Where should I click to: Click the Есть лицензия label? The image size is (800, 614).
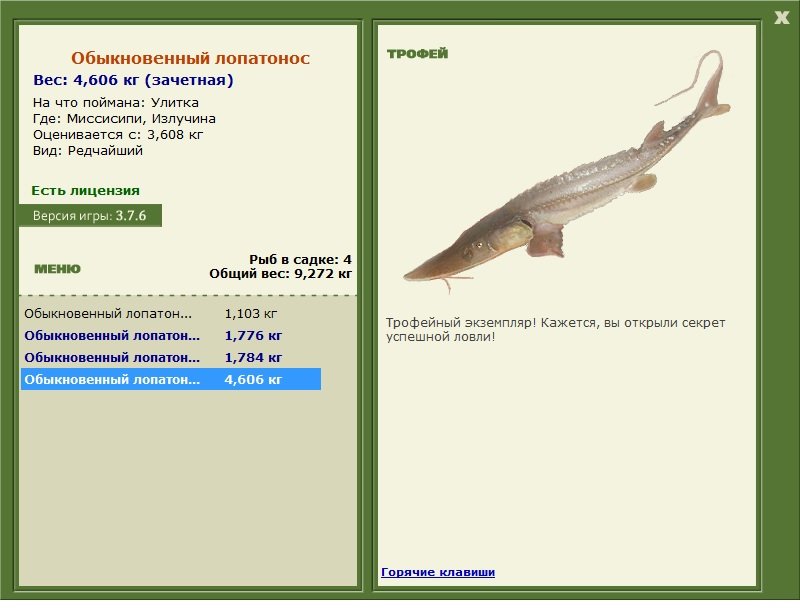pos(86,190)
